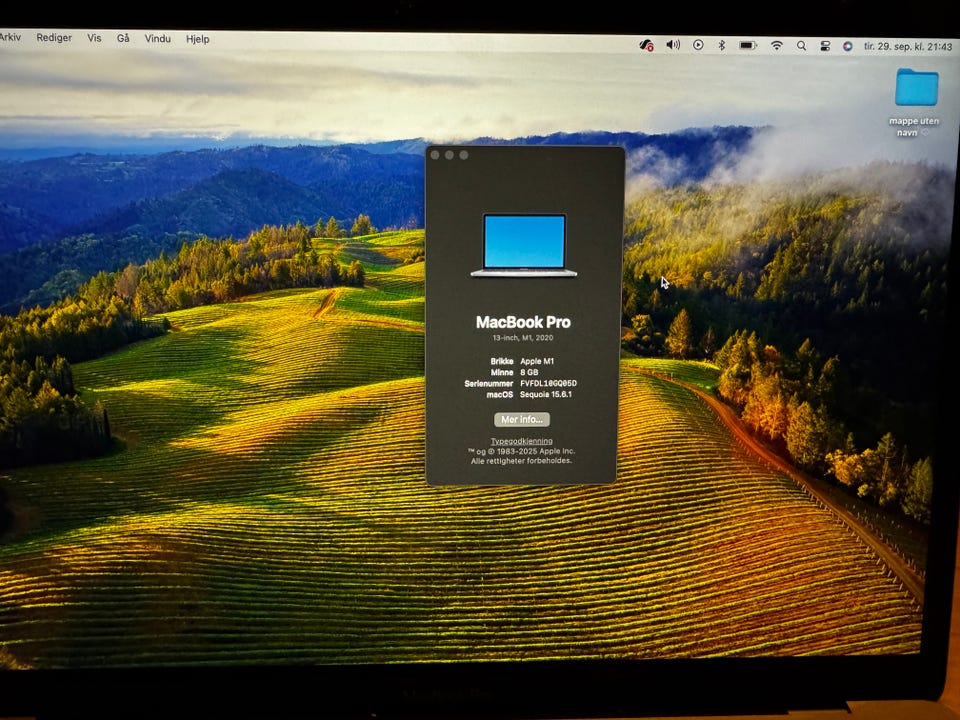Click the serial number FVFDL10GQ05D
Screen dimensions: 960x720
coord(549,383)
